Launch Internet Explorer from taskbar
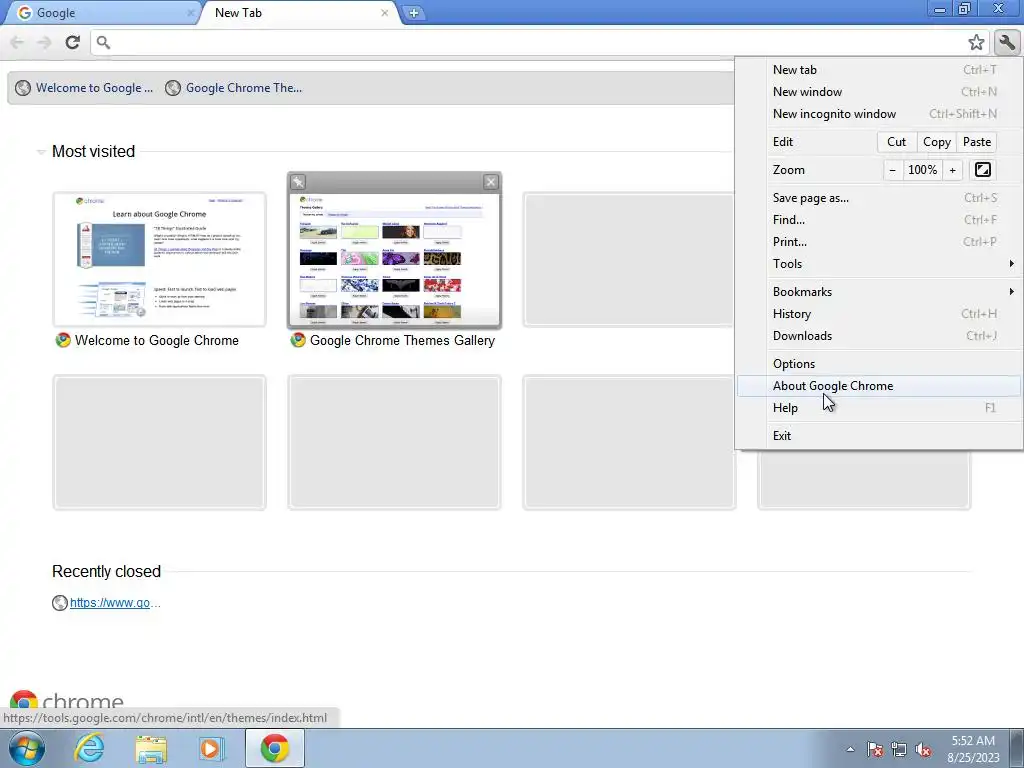The image size is (1024, 768). coord(89,748)
